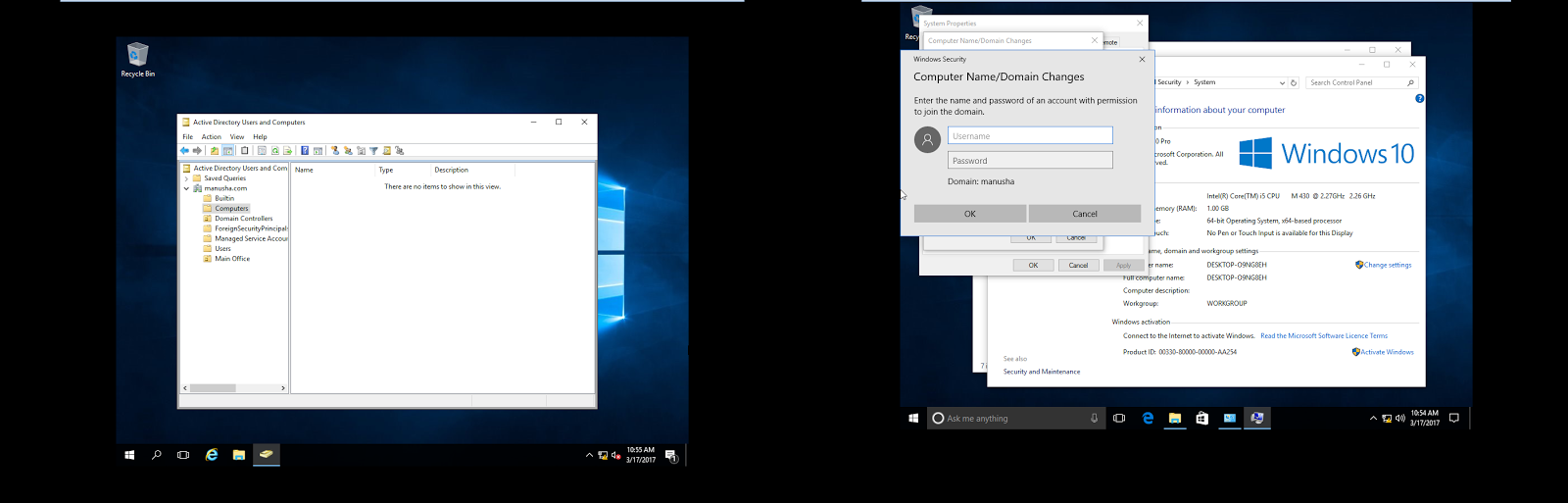Open Action Center on right taskbar
The width and height of the screenshot is (1568, 503).
[1454, 418]
